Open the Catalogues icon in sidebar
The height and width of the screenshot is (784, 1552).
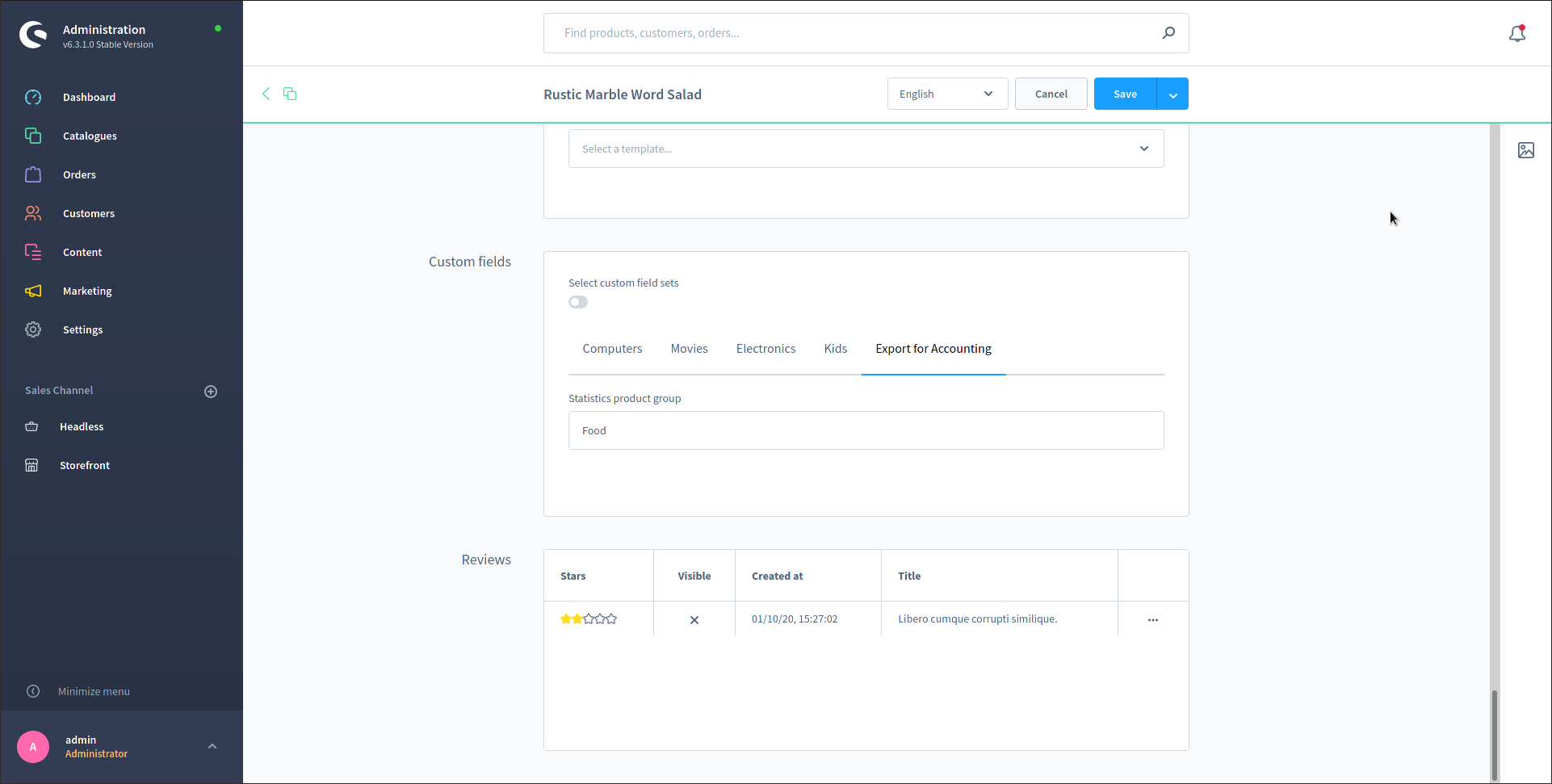33,136
